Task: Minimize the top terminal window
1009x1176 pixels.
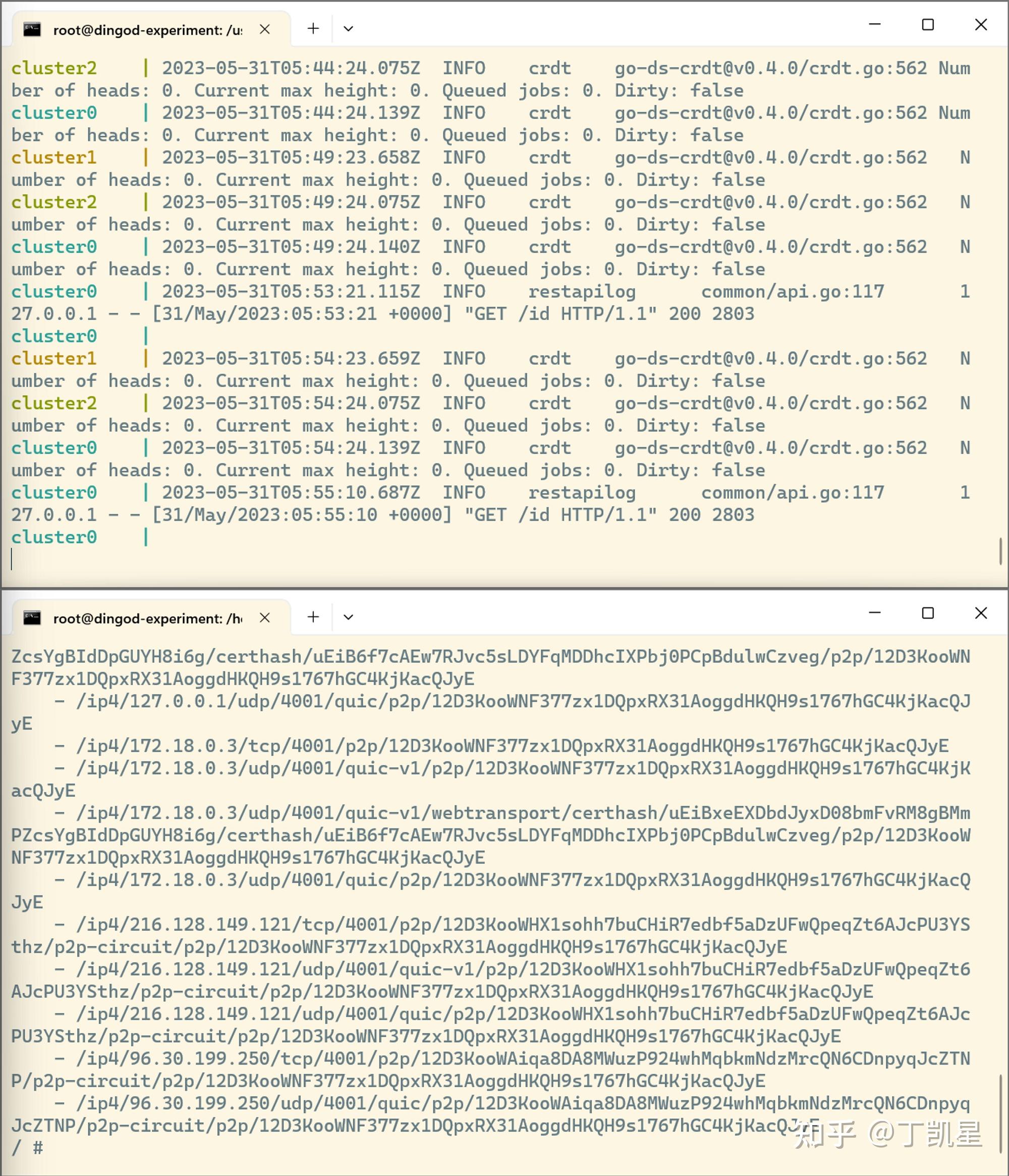Action: [874, 24]
